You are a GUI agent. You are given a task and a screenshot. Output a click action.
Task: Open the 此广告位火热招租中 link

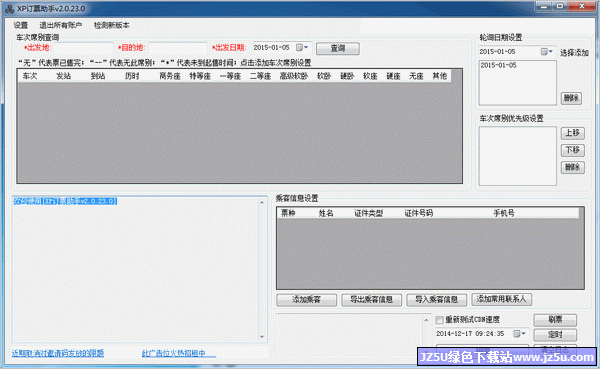pyautogui.click(x=179, y=353)
